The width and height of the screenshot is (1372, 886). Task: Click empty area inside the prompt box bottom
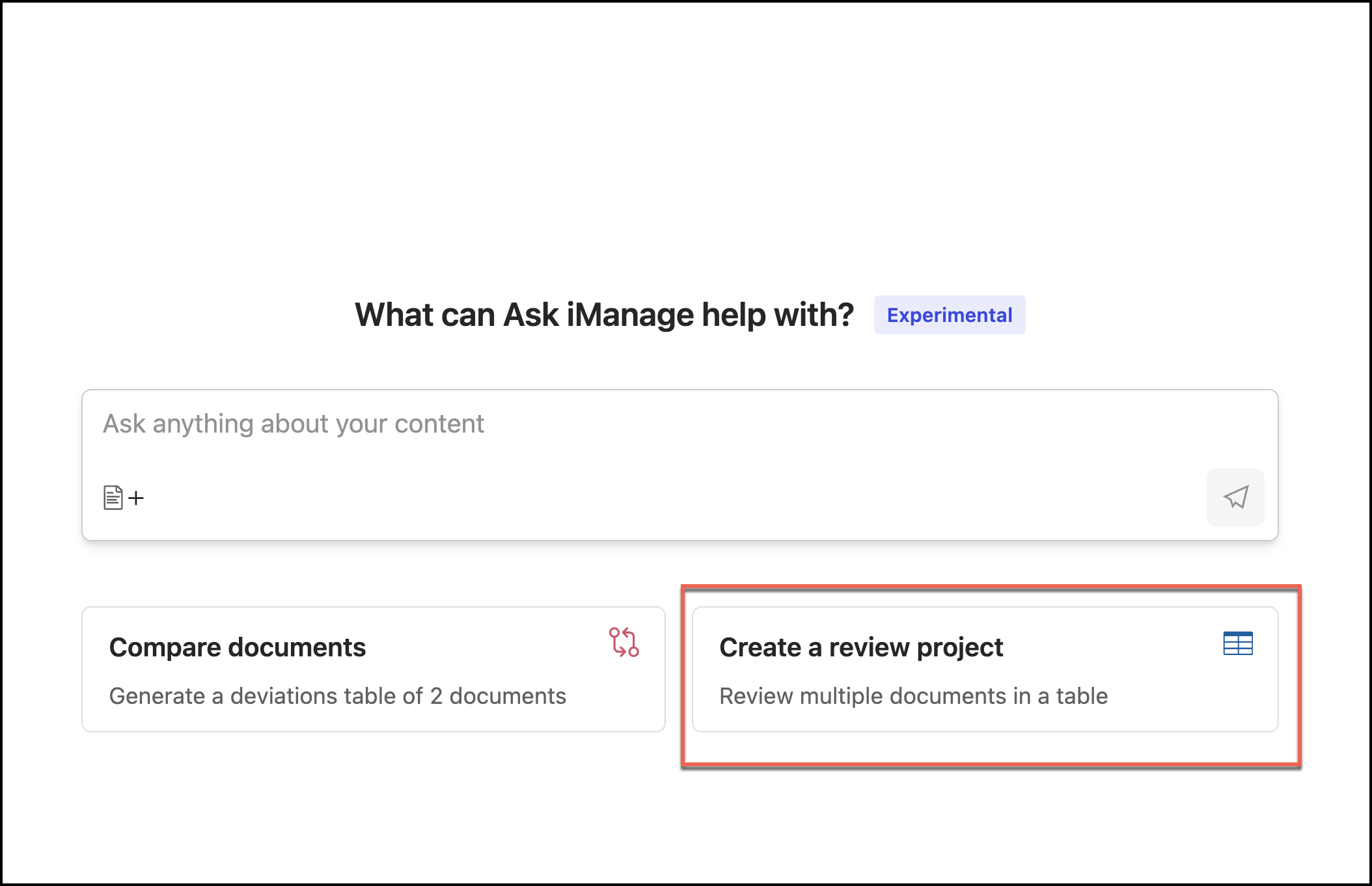pyautogui.click(x=651, y=501)
